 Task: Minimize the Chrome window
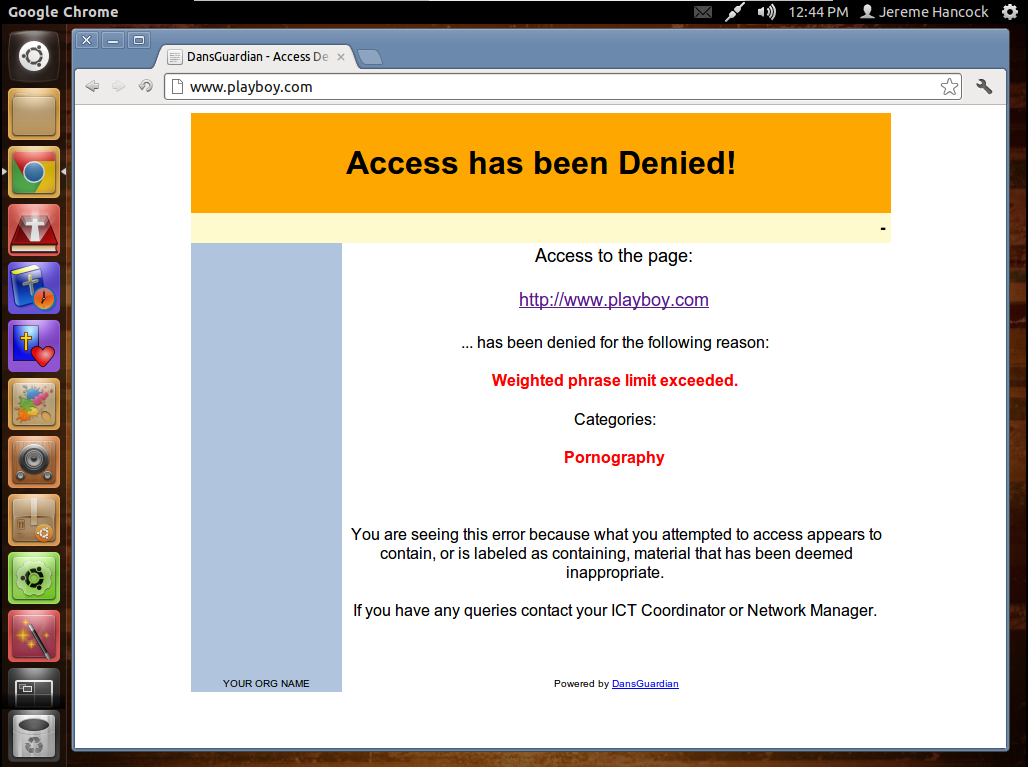[113, 41]
